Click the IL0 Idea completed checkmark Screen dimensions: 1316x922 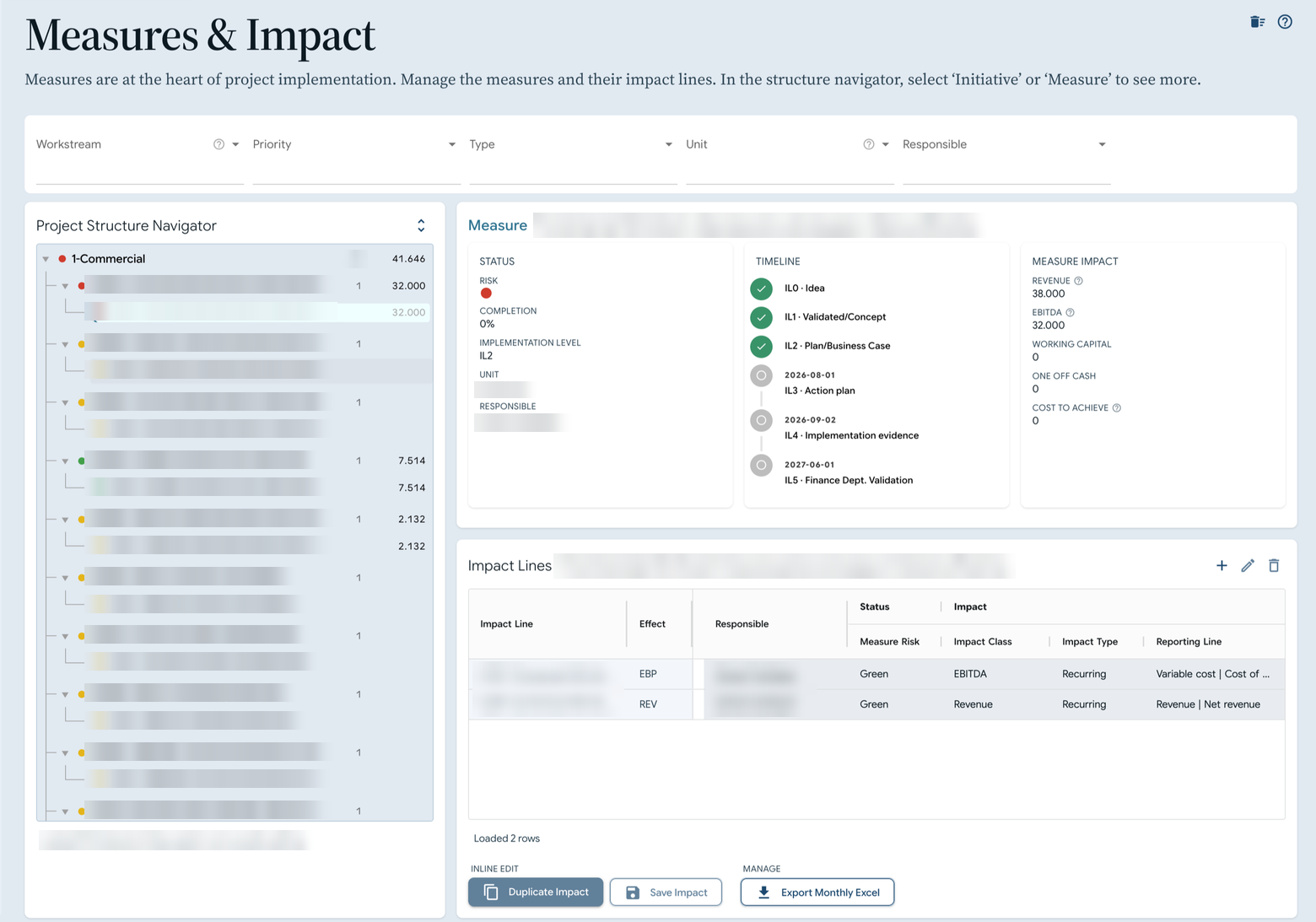pyautogui.click(x=761, y=288)
